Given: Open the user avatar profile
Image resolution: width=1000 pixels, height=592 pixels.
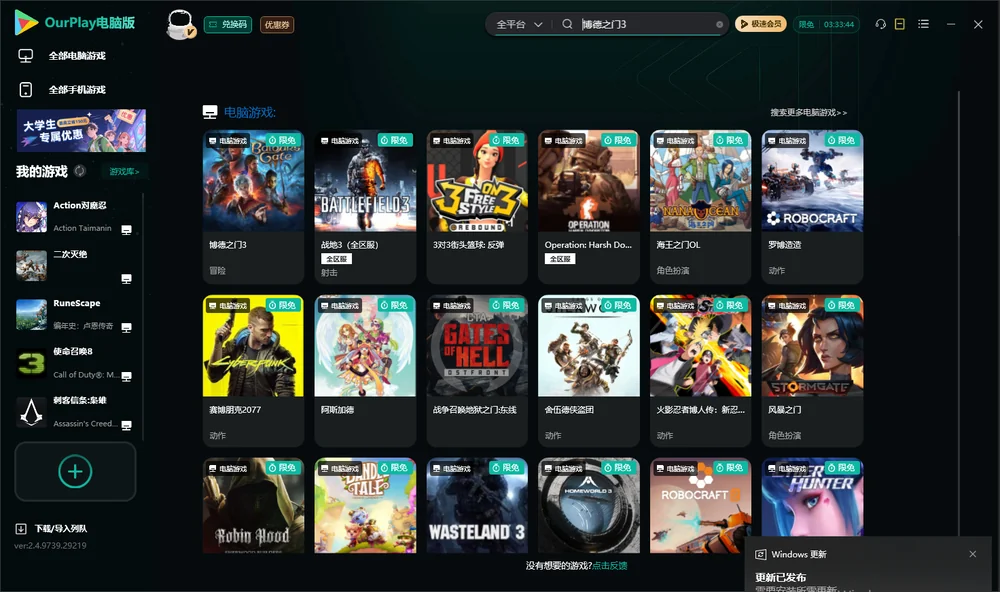Looking at the screenshot, I should pyautogui.click(x=180, y=24).
